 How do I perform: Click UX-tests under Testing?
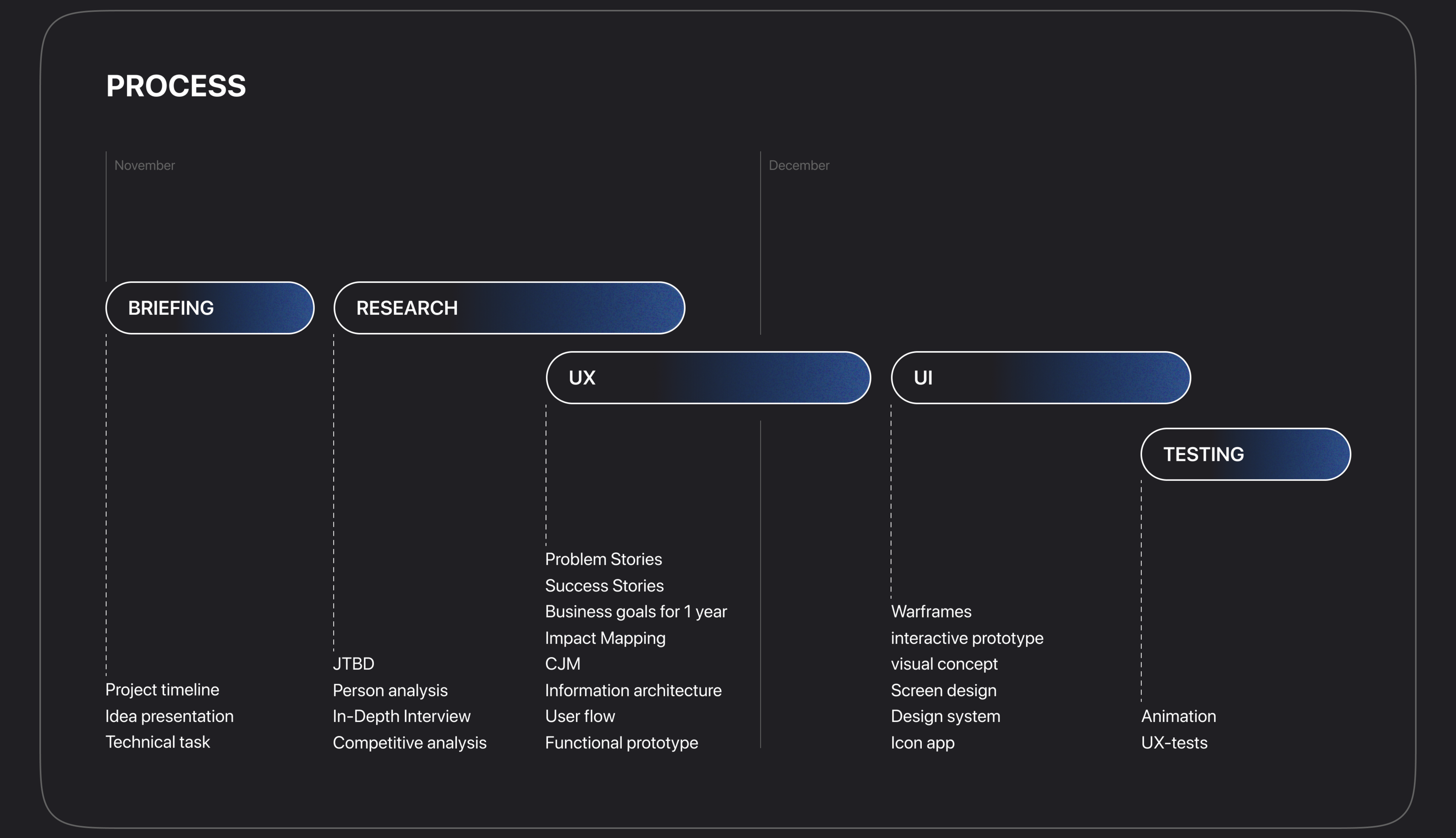click(x=1174, y=742)
